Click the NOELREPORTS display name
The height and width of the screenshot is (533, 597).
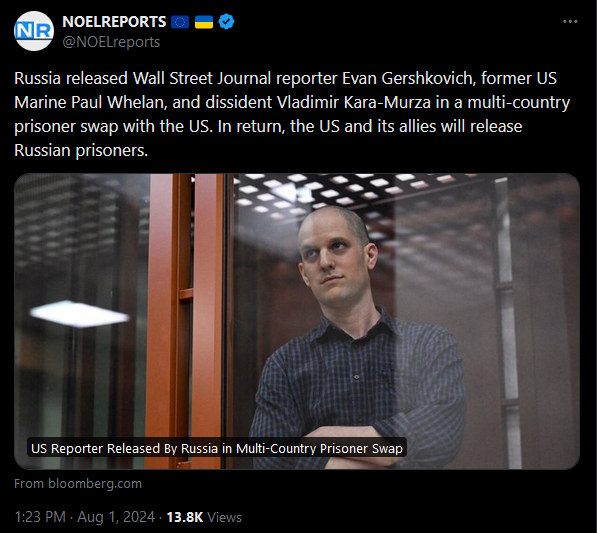pyautogui.click(x=114, y=22)
